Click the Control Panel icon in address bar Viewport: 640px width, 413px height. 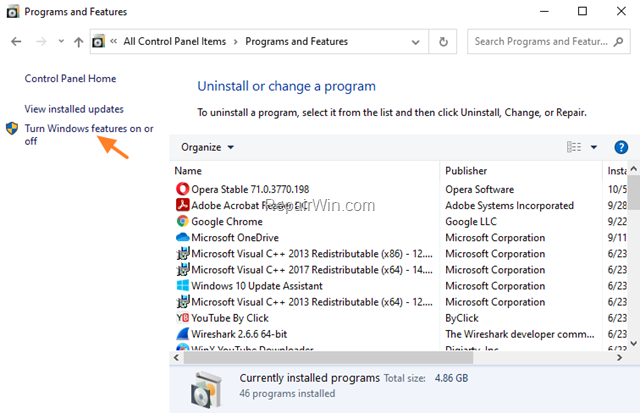coord(98,42)
